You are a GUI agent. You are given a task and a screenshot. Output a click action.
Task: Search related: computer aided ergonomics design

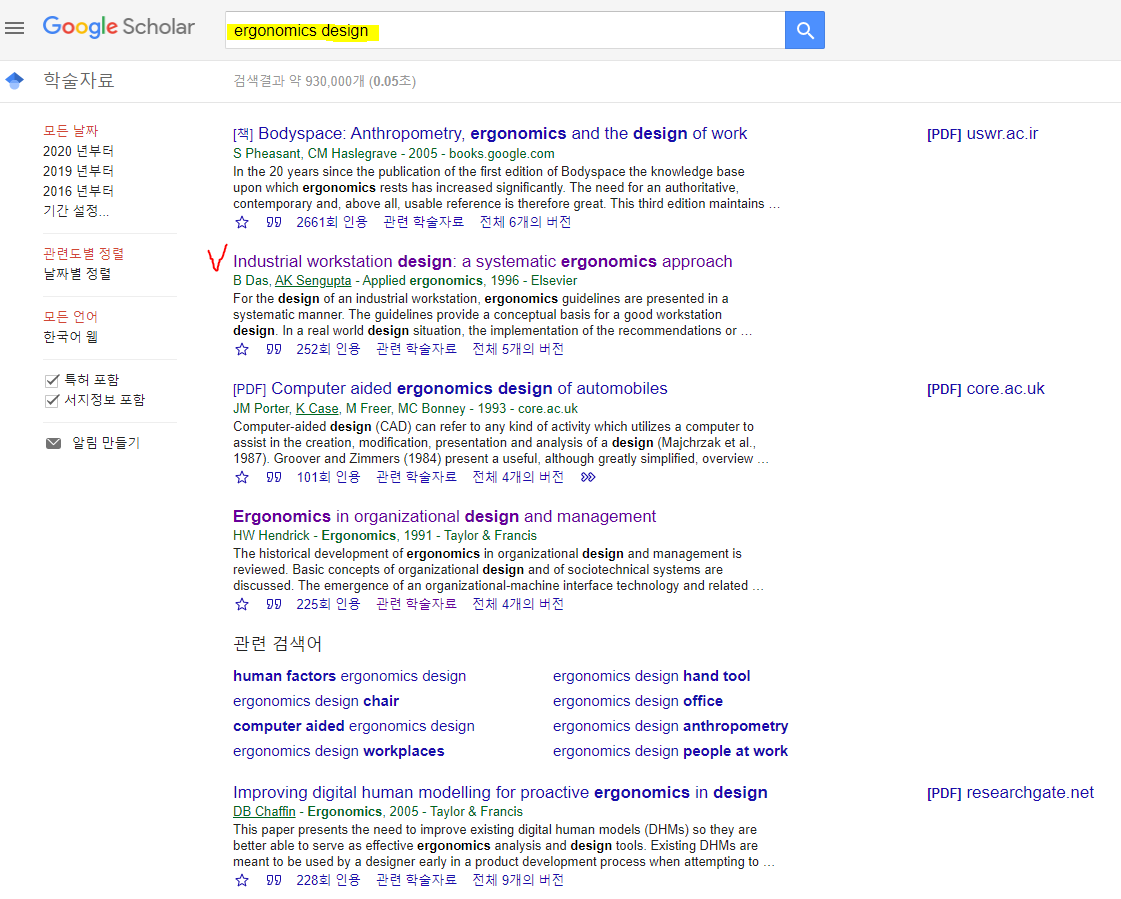pyautogui.click(x=354, y=727)
